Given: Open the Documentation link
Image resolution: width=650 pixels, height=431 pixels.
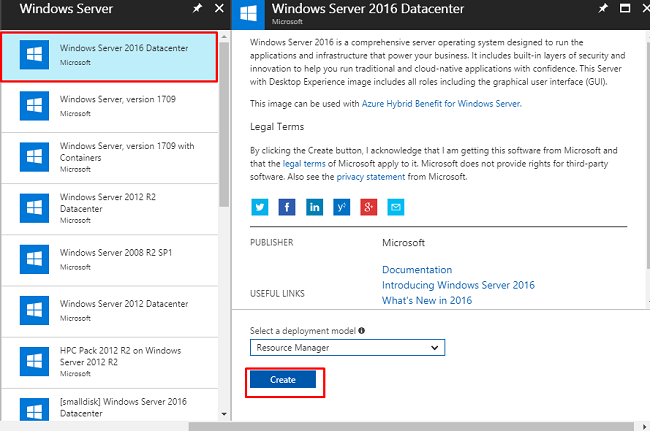Looking at the screenshot, I should (x=417, y=270).
